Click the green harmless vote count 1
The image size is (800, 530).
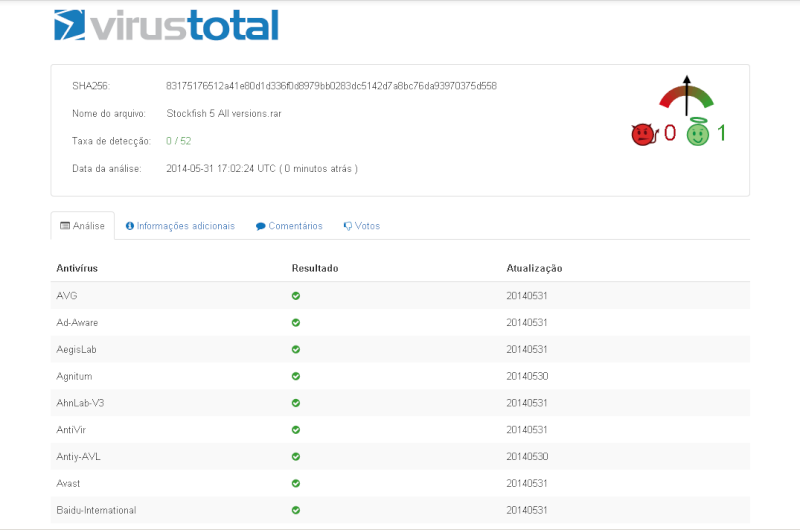tap(721, 133)
